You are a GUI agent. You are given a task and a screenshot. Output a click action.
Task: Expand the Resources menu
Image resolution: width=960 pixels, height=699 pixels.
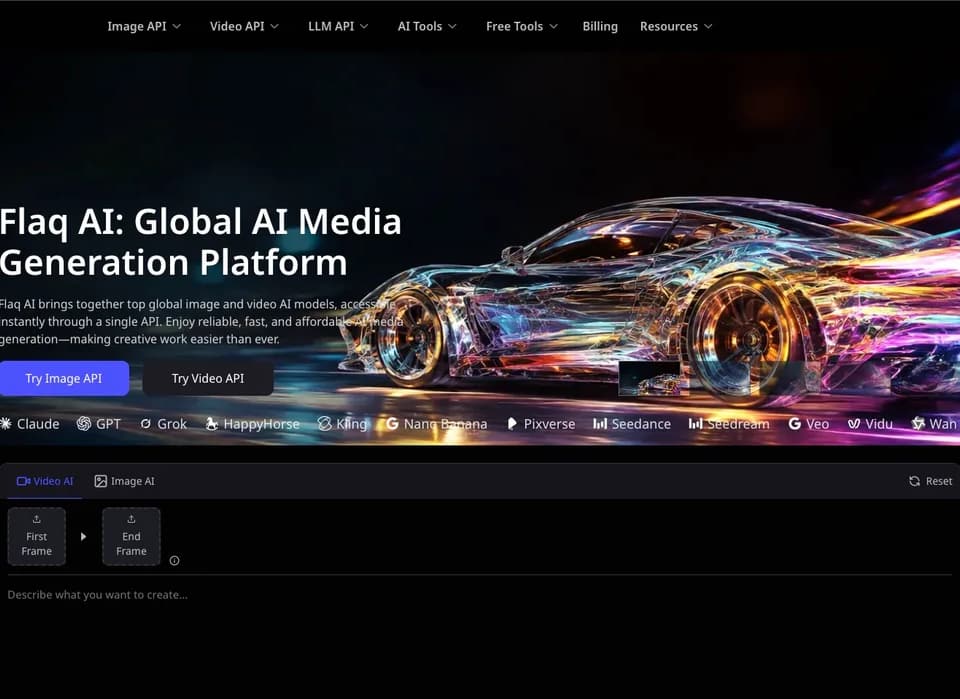(676, 26)
